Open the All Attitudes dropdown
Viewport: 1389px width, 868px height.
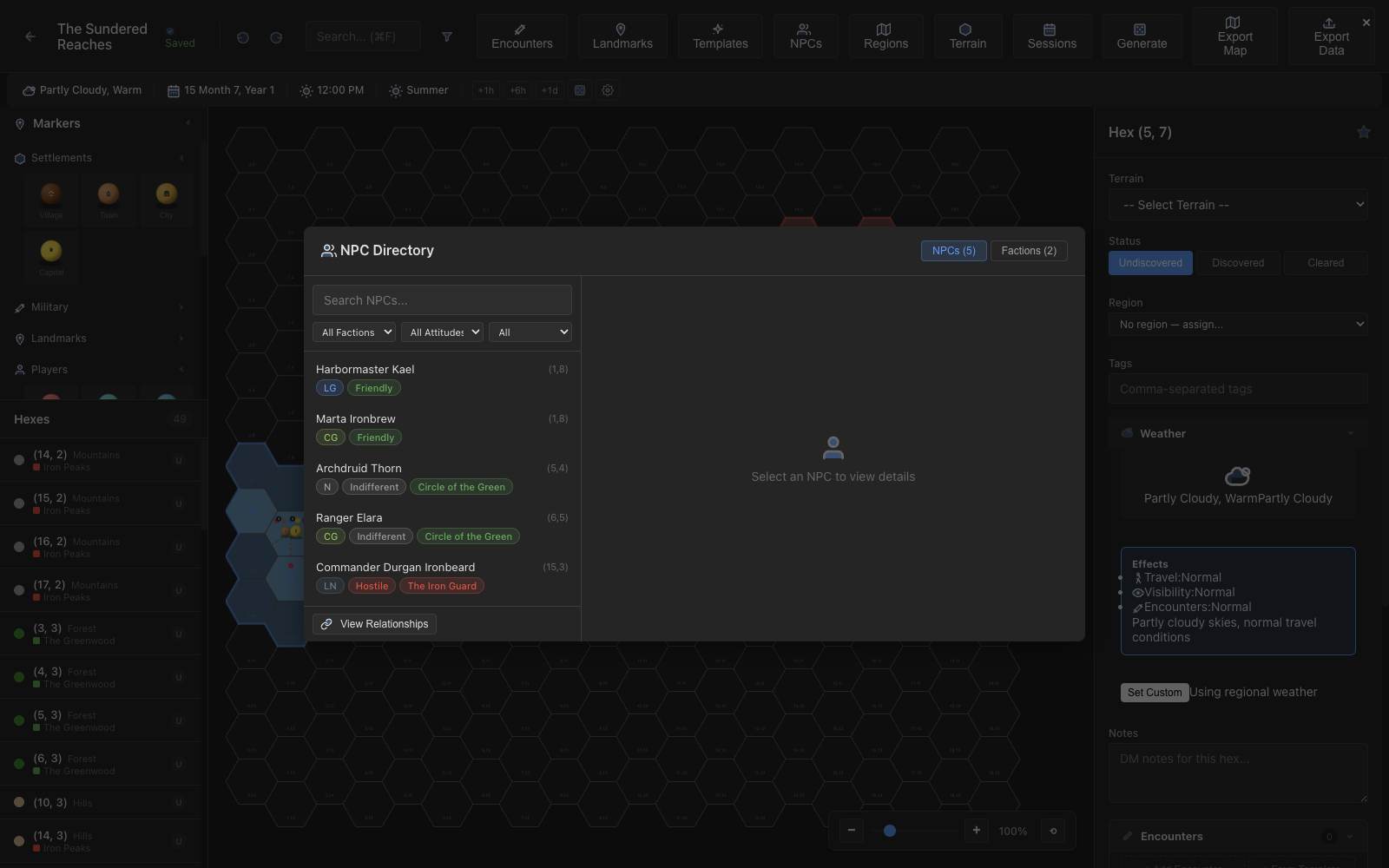click(x=442, y=332)
